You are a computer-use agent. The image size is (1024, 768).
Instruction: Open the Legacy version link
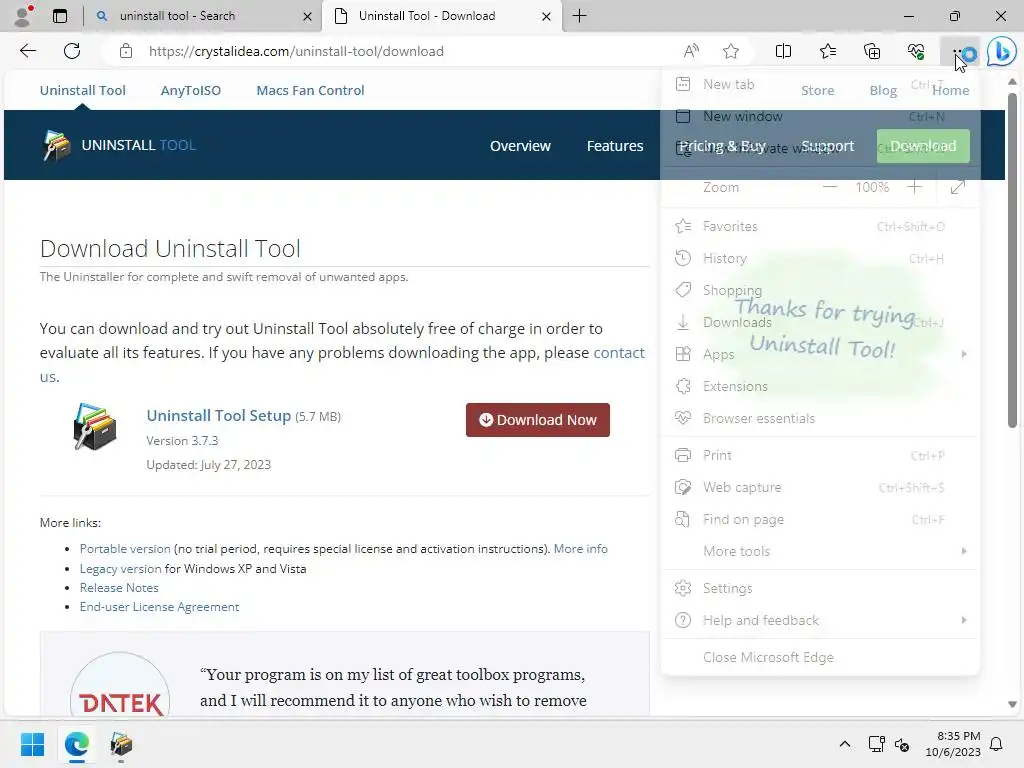click(x=120, y=569)
